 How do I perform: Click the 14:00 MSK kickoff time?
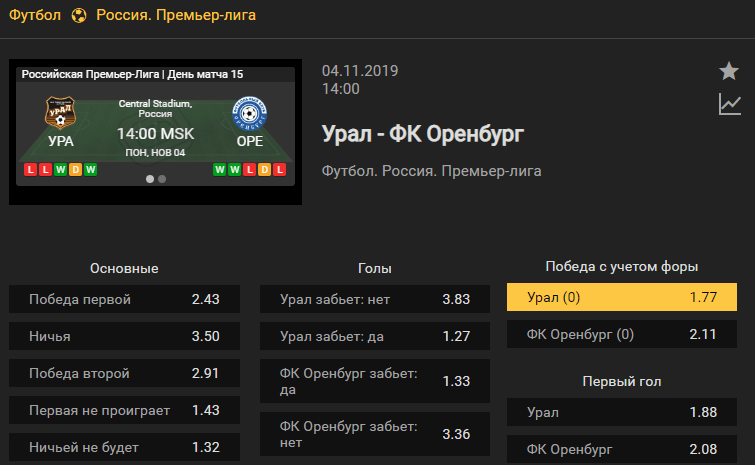click(x=156, y=133)
